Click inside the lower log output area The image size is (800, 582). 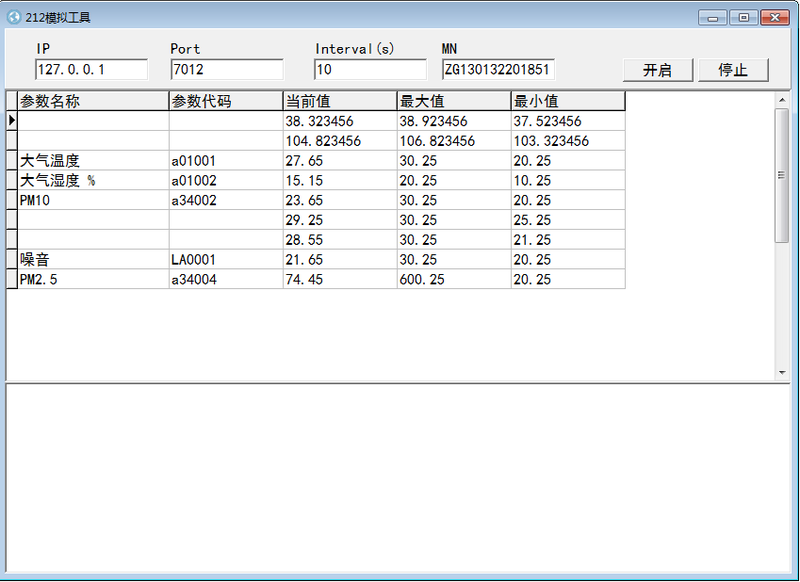coord(398,478)
